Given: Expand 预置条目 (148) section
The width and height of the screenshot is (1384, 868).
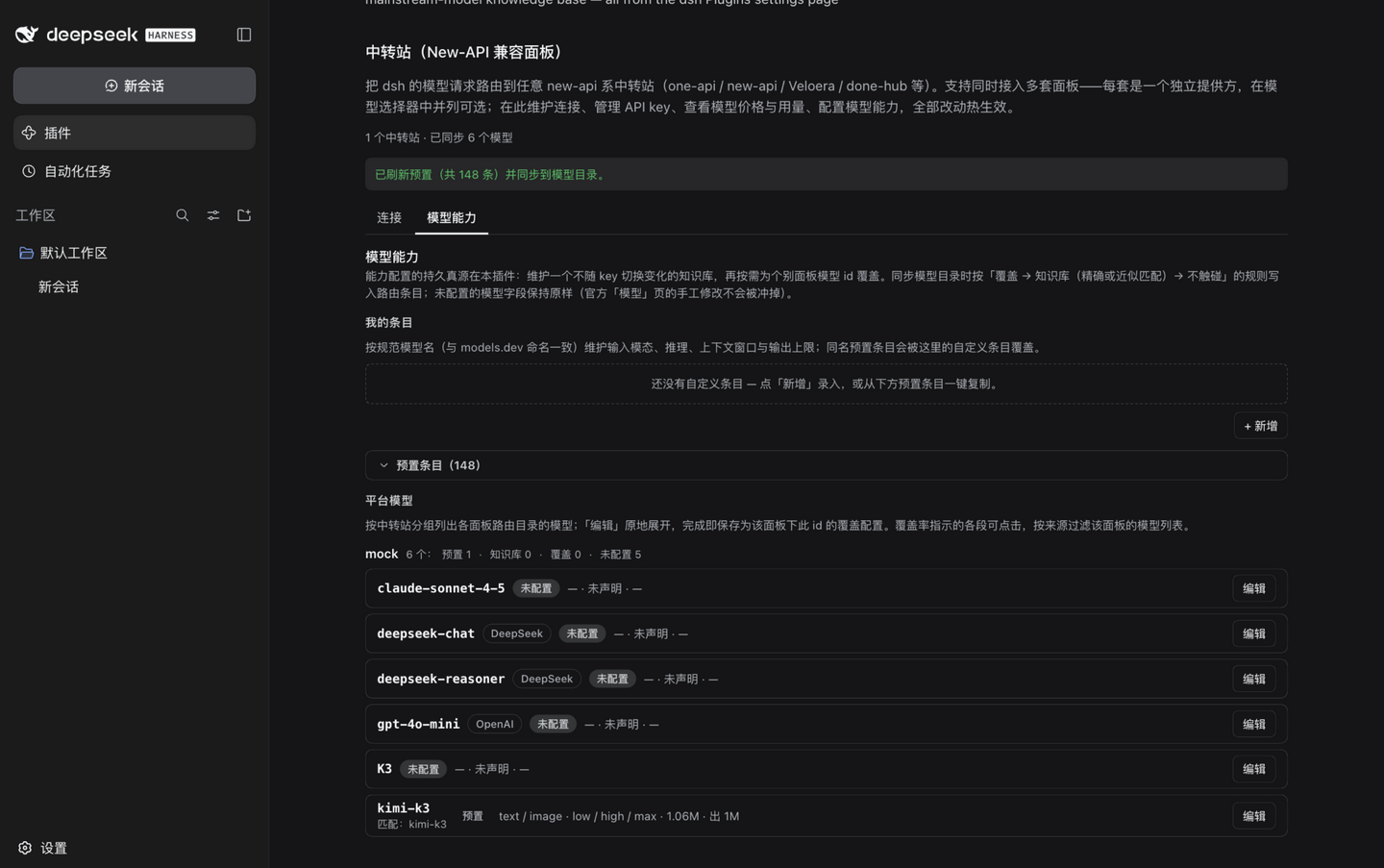Looking at the screenshot, I should [x=826, y=465].
